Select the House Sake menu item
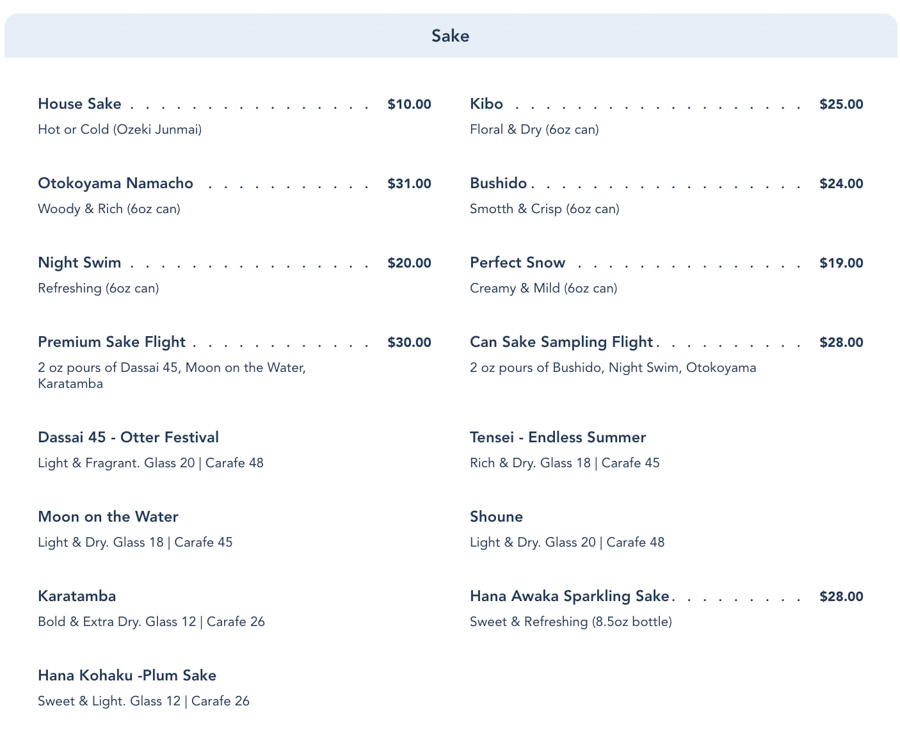 coord(80,104)
